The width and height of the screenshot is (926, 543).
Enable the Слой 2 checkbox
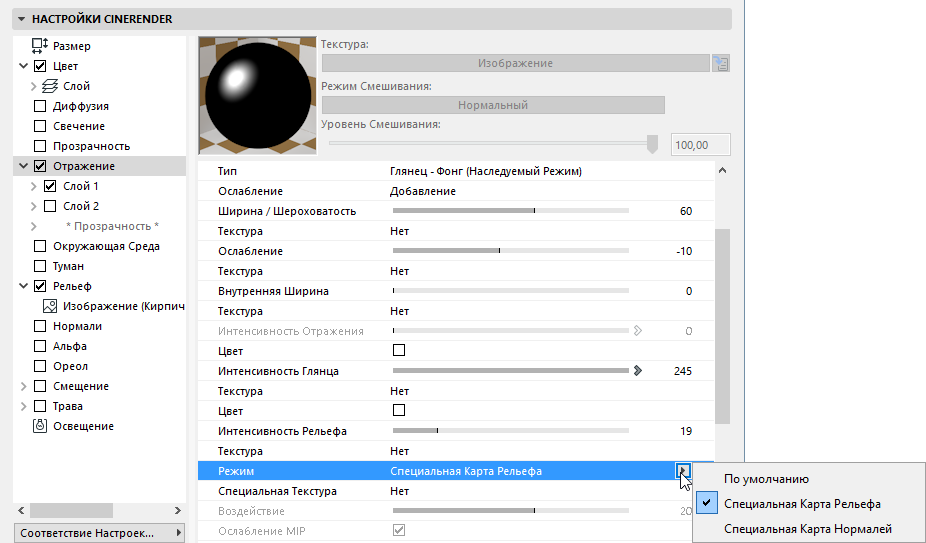pyautogui.click(x=50, y=206)
